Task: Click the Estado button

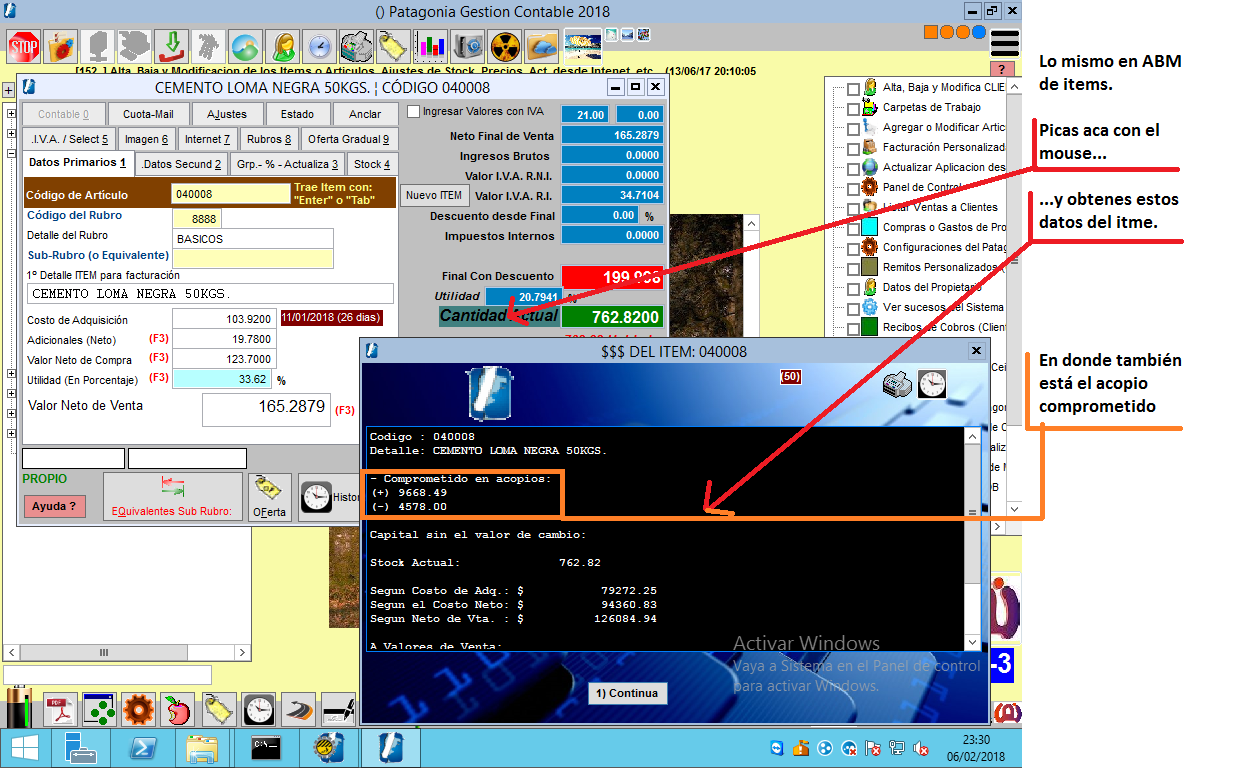Action: click(x=297, y=115)
